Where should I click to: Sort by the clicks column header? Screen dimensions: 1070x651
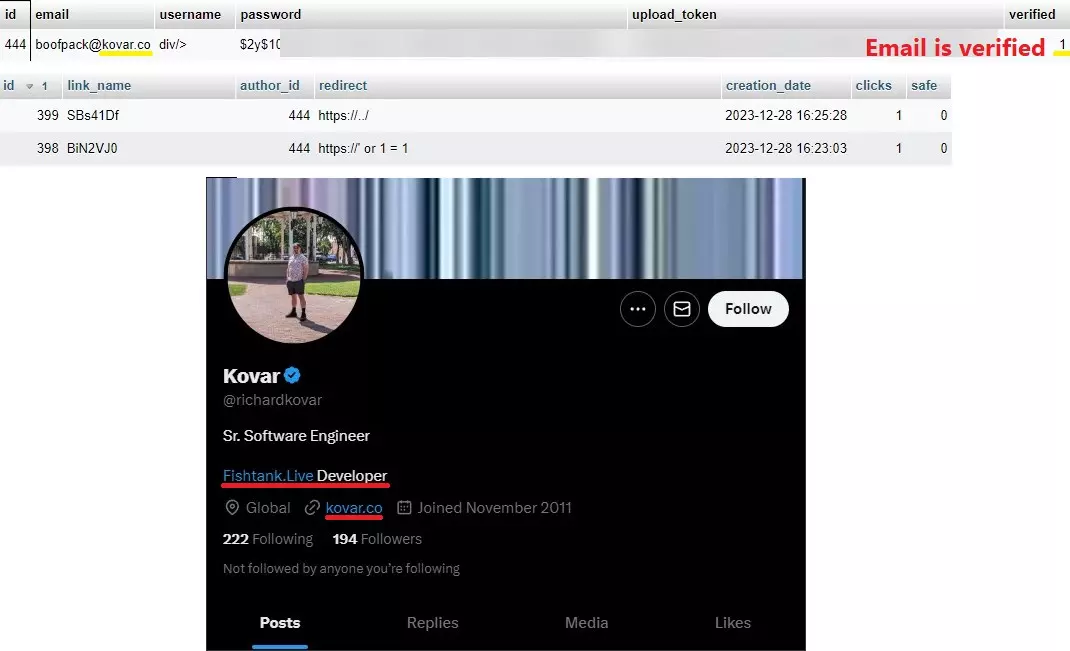(873, 85)
